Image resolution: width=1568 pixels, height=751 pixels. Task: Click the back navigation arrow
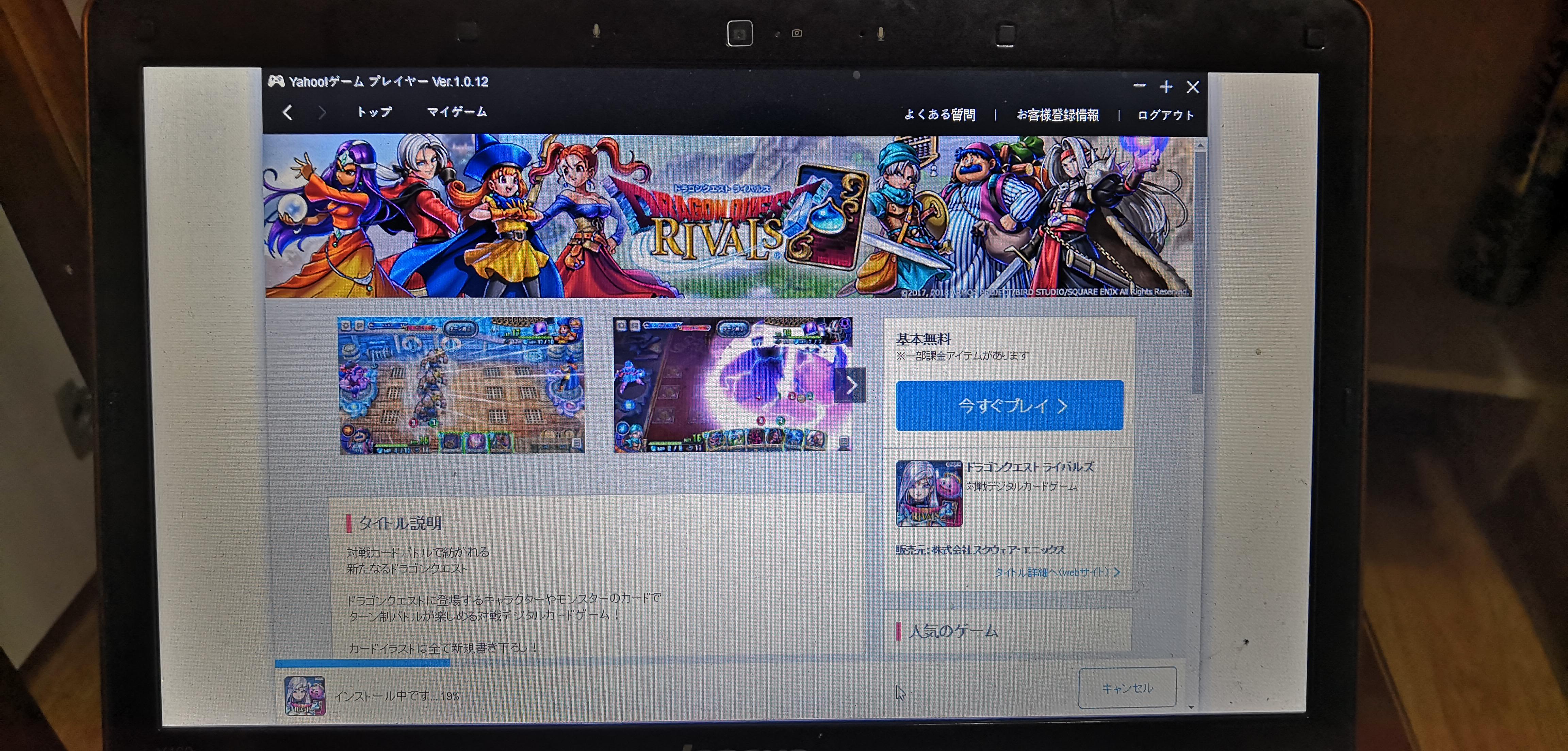pos(288,113)
